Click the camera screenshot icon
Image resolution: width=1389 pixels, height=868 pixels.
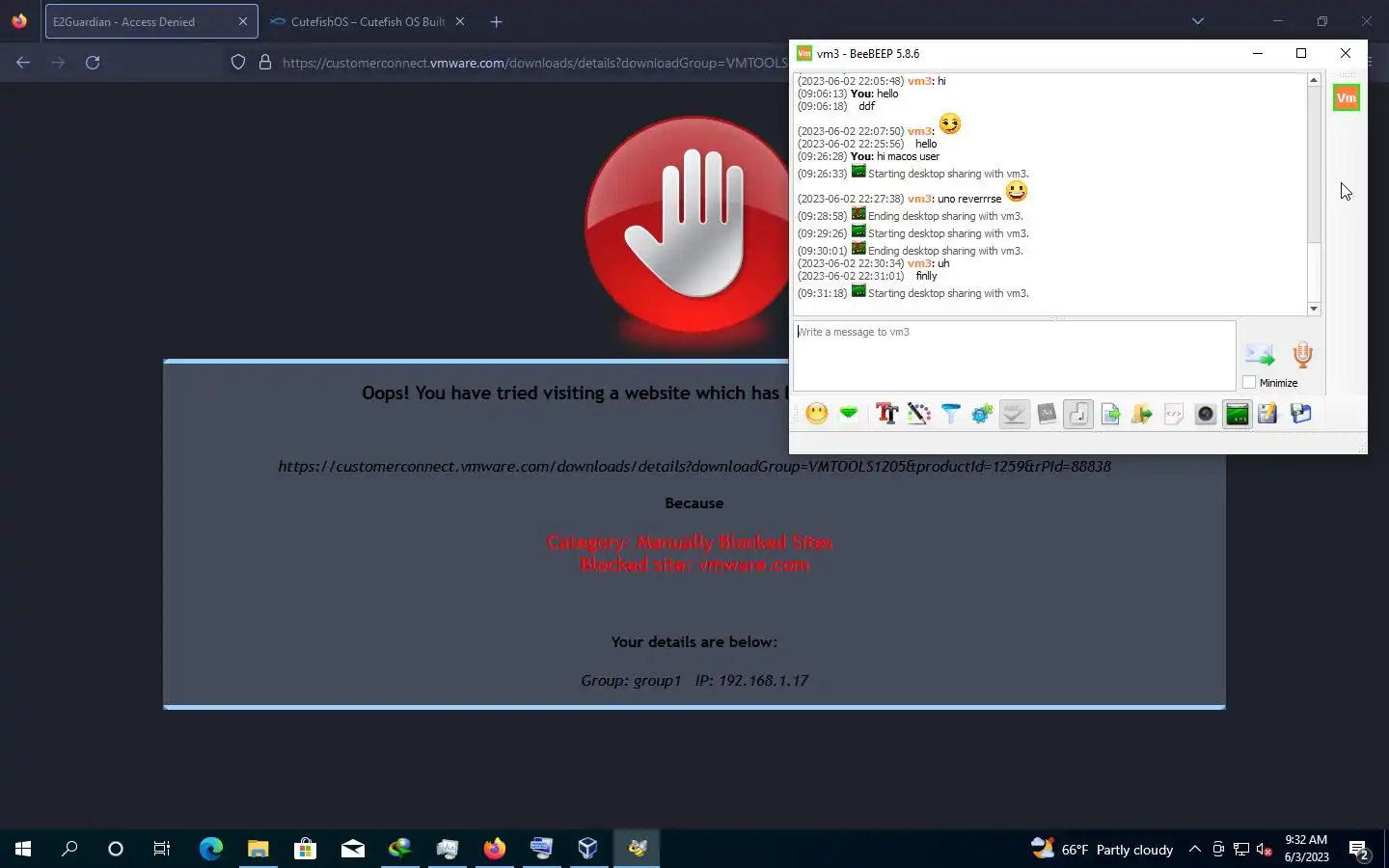(1206, 414)
